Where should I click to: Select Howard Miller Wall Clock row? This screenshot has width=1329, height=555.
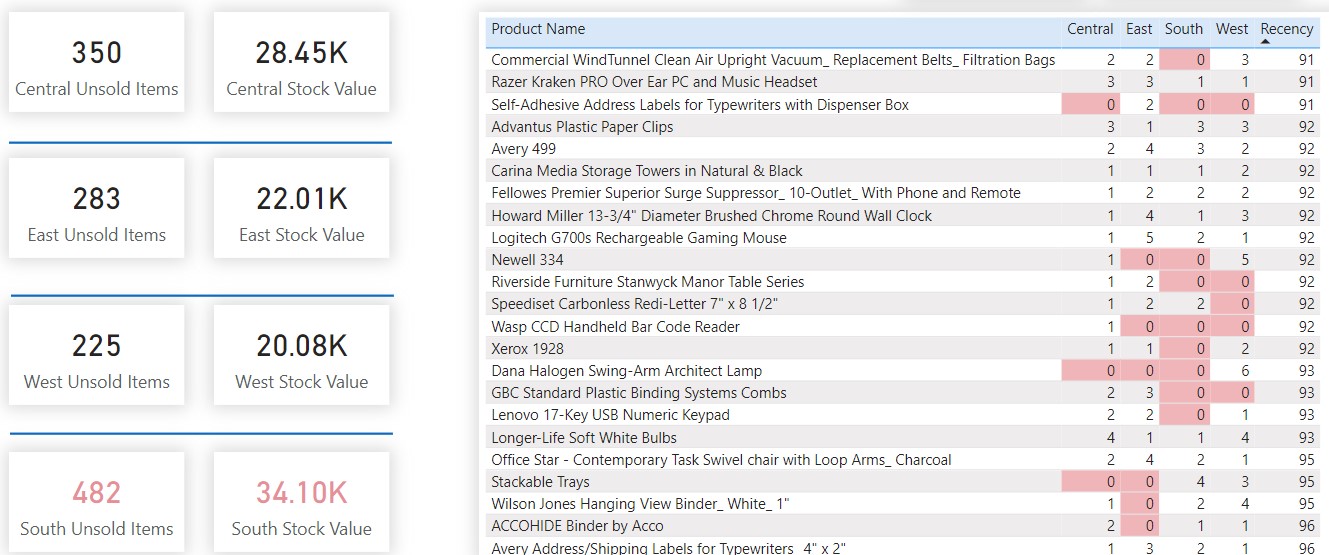(x=902, y=215)
